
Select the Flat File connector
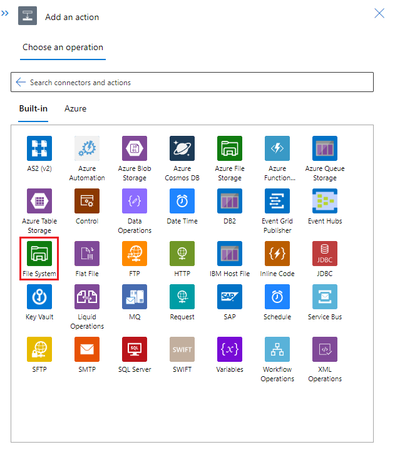point(87,254)
